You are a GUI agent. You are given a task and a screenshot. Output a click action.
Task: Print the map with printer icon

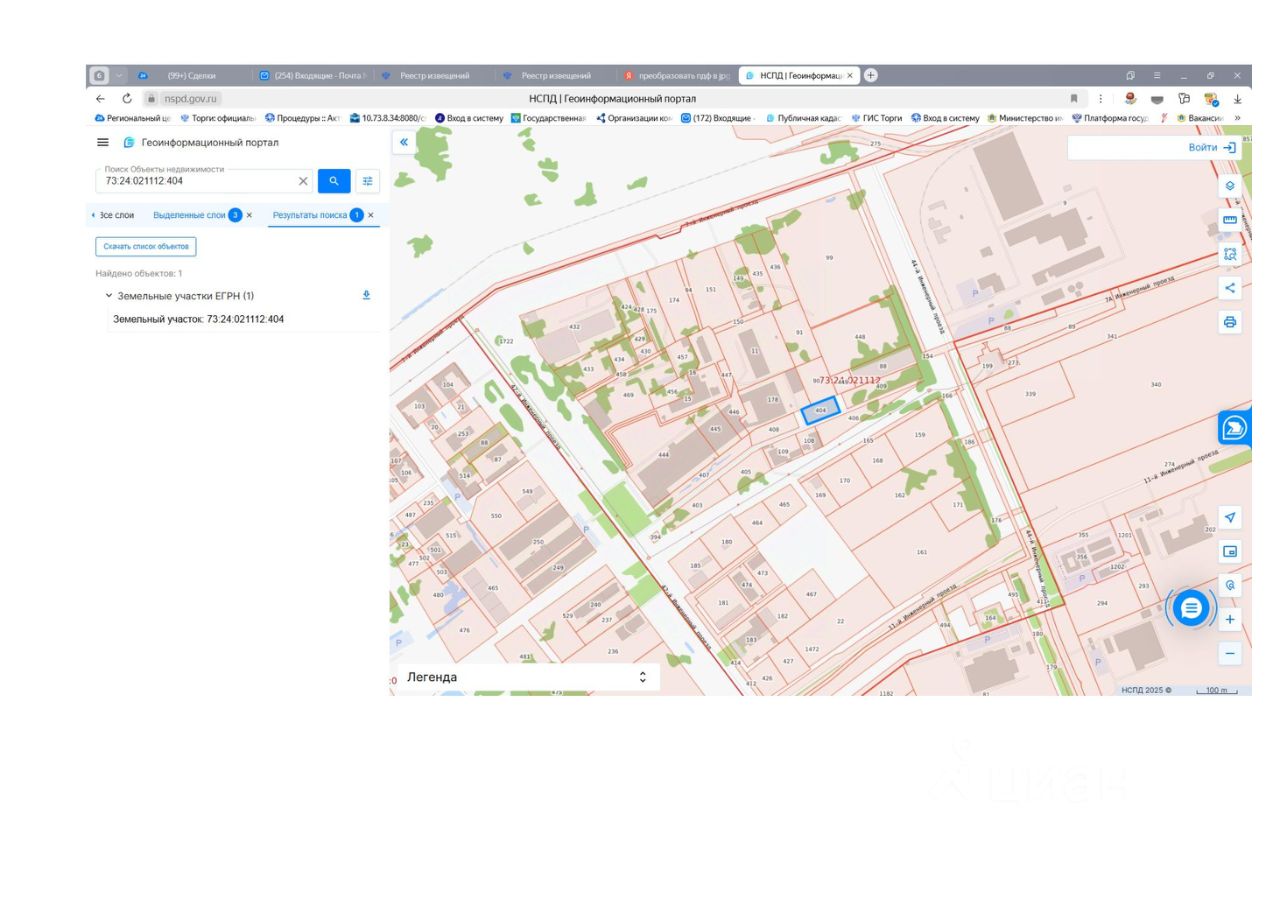1230,322
